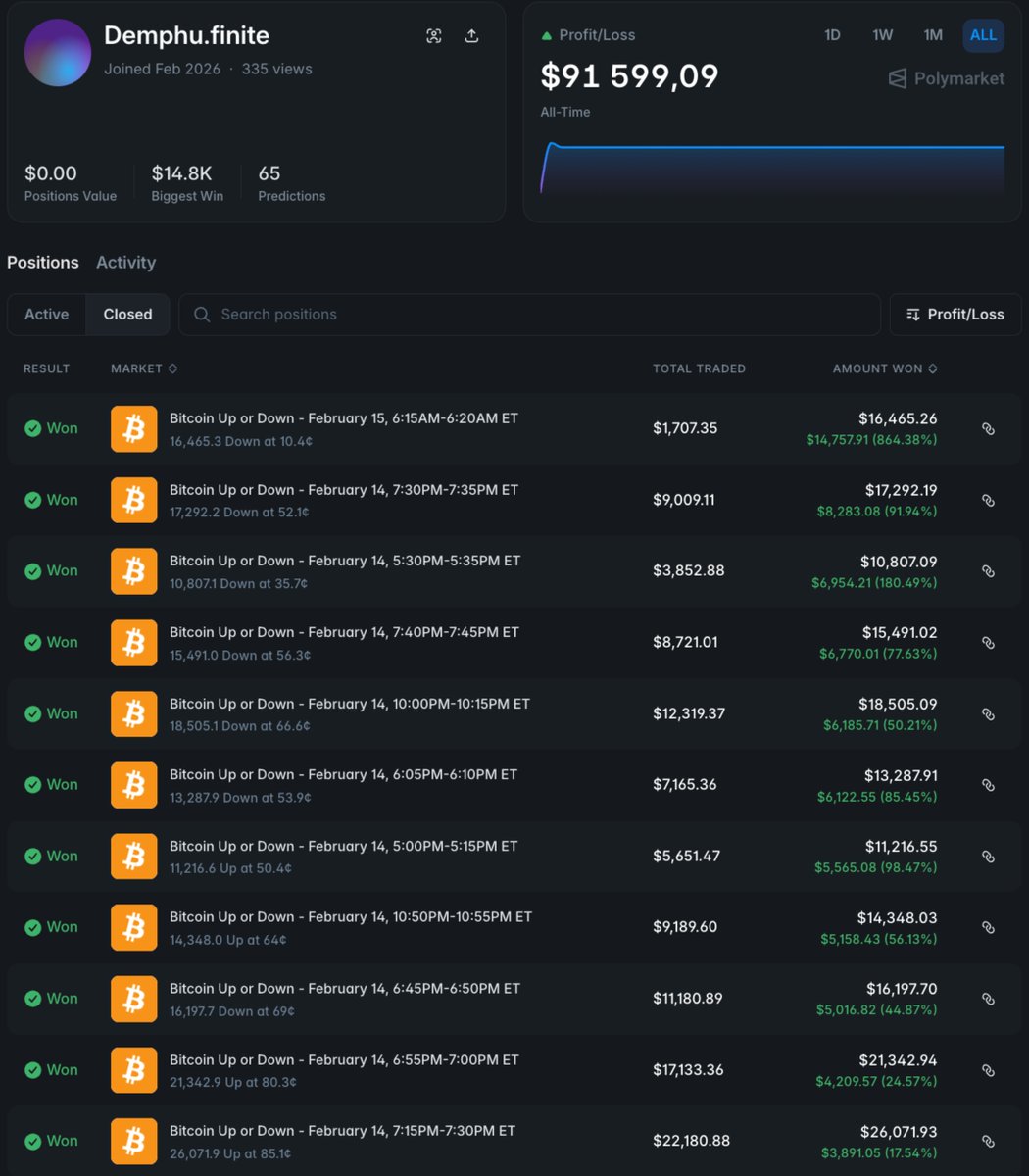1029x1176 pixels.
Task: Sort by the AMOUNT WON column header
Action: click(x=885, y=368)
